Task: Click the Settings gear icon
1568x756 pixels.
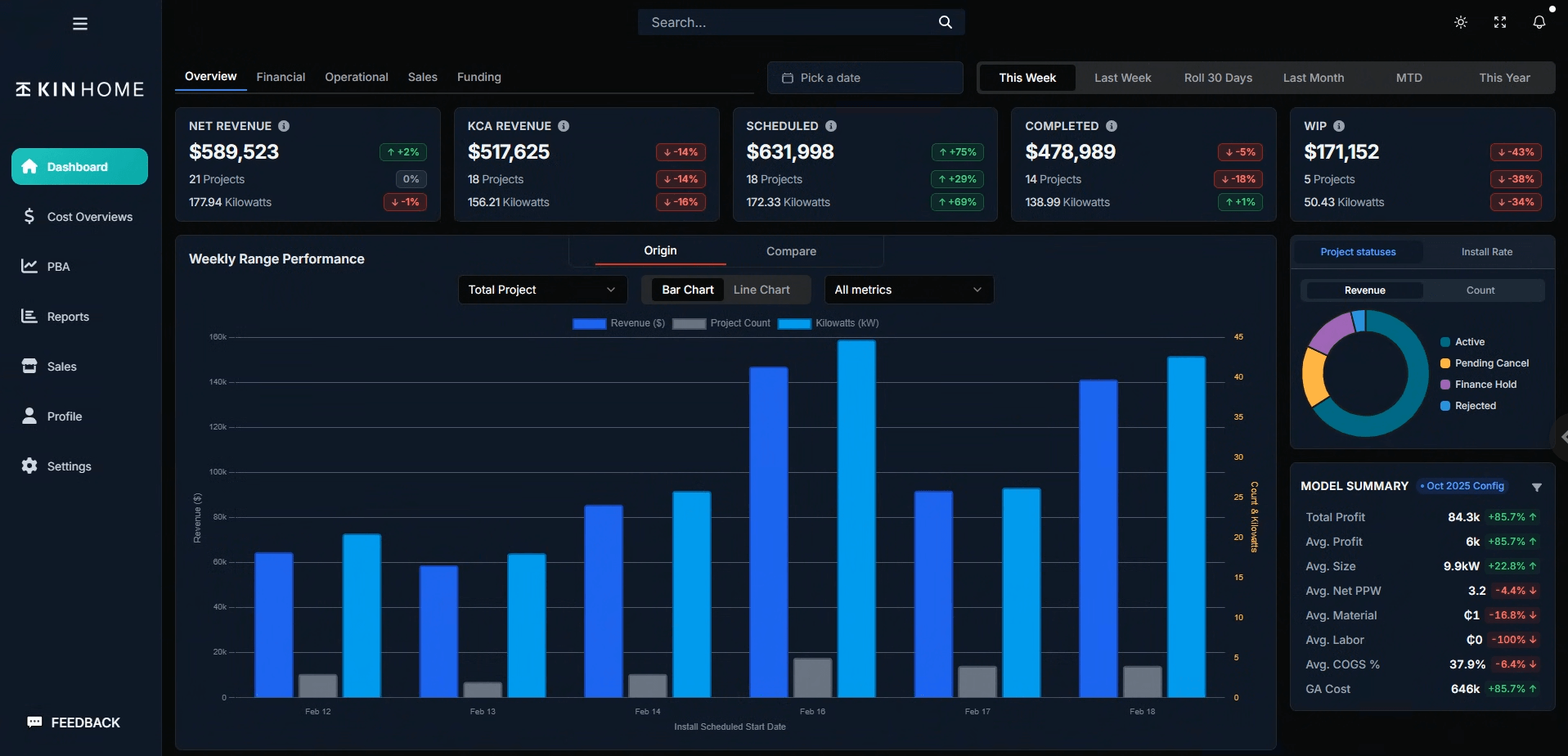Action: click(x=29, y=466)
